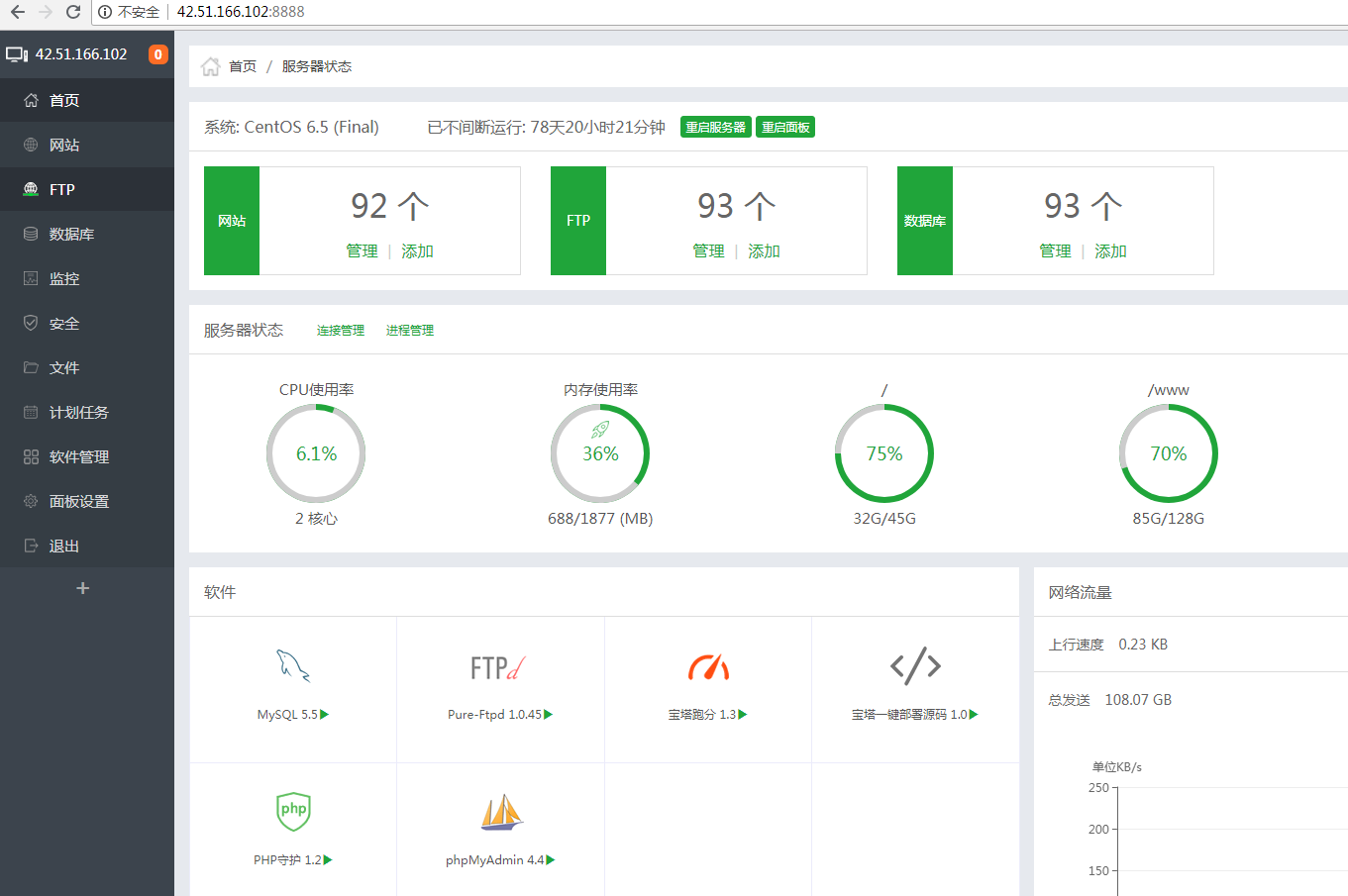Click the globe icon in the 网站 sidebar item

(31, 145)
